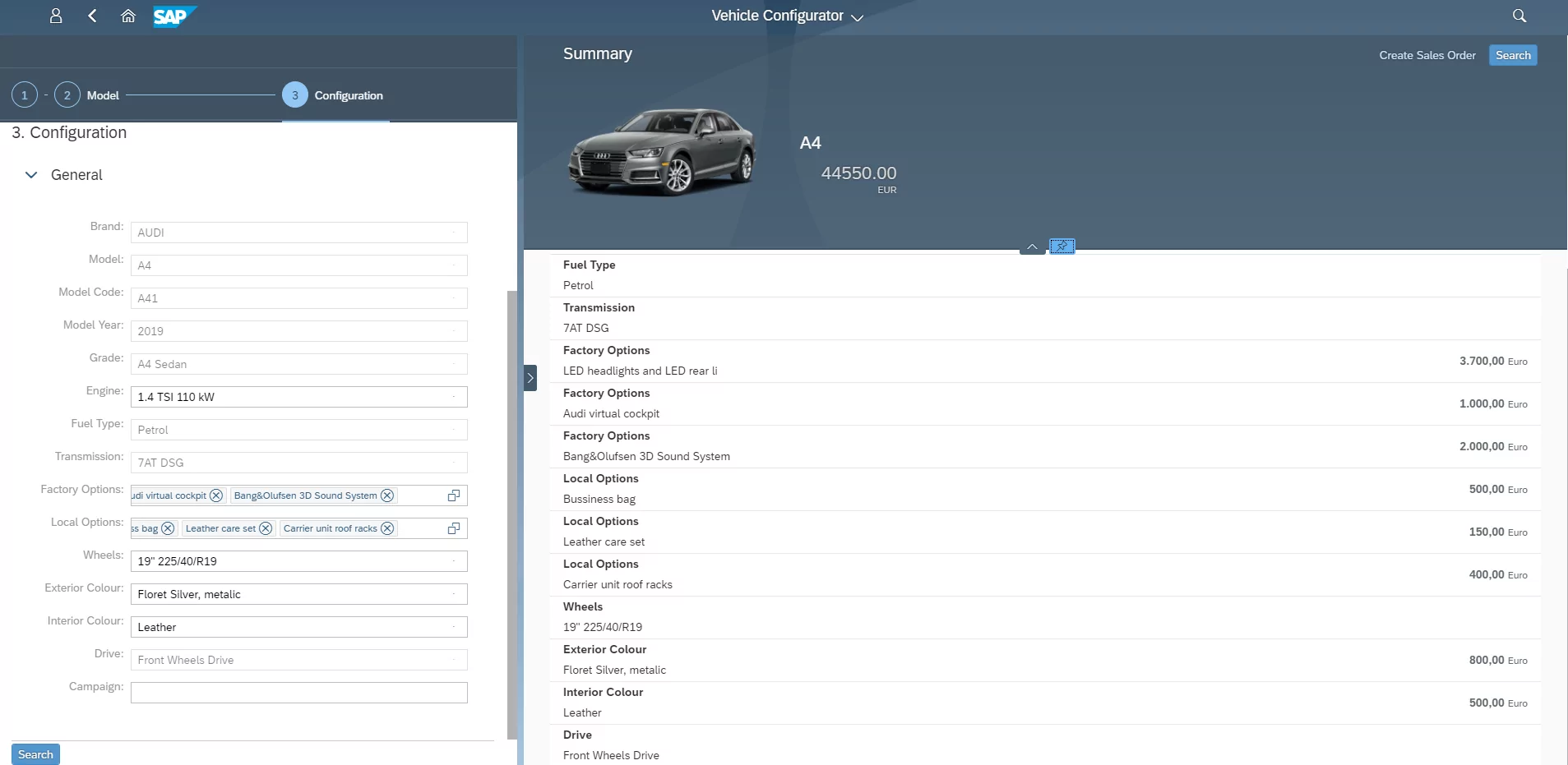
Task: Click the SAP logo
Action: (174, 16)
